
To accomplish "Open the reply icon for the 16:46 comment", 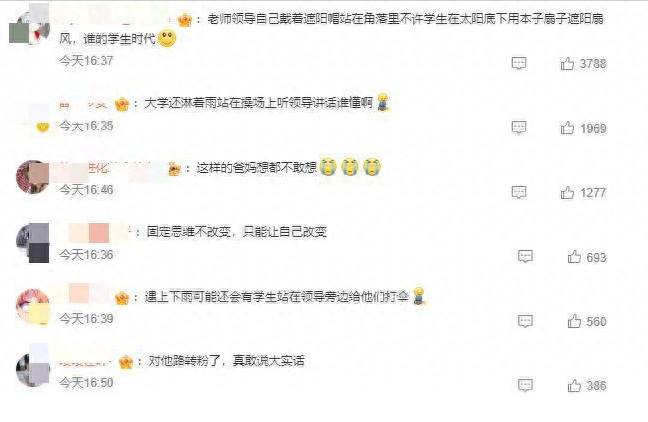I will click(x=519, y=192).
